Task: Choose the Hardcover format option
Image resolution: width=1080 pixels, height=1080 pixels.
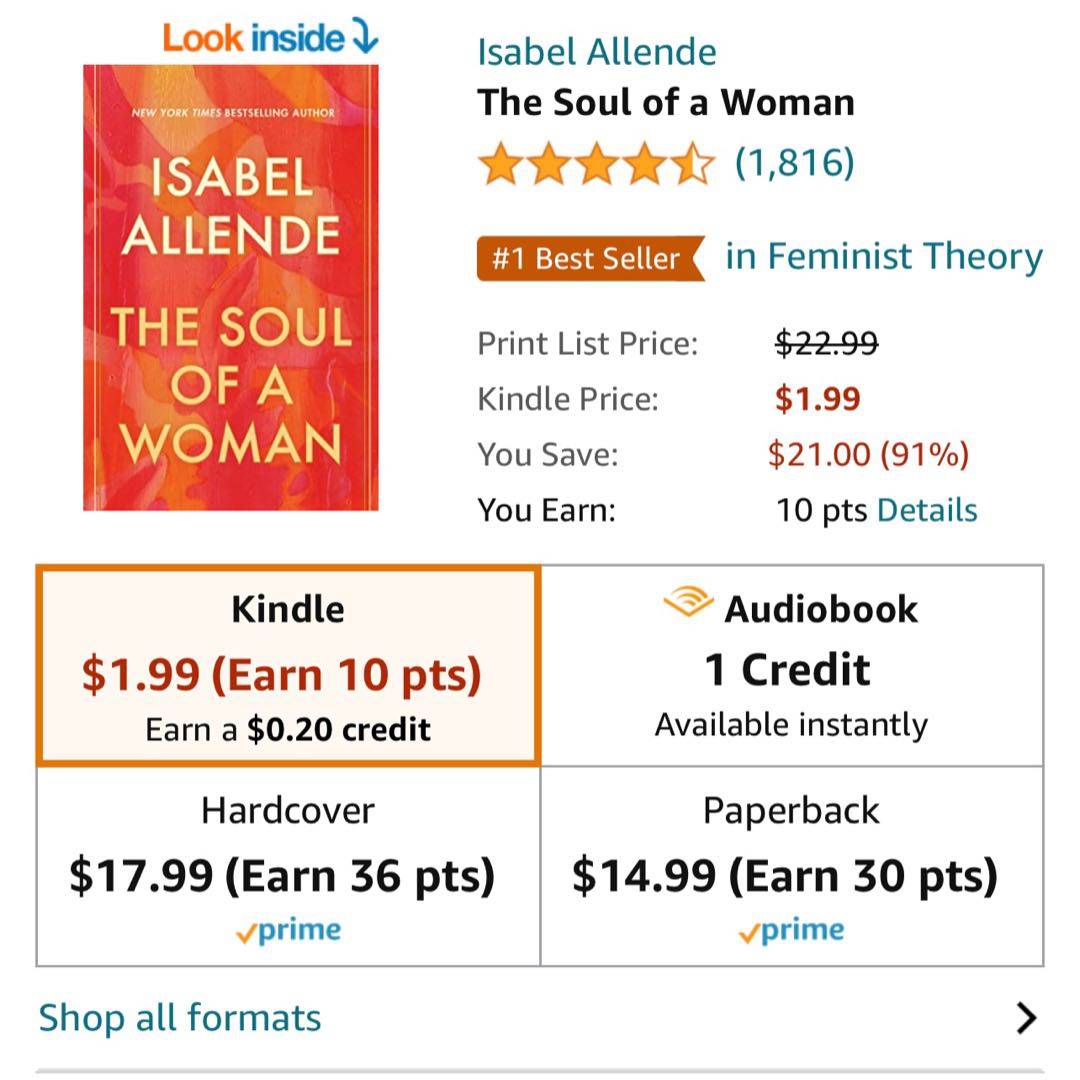Action: click(x=288, y=866)
